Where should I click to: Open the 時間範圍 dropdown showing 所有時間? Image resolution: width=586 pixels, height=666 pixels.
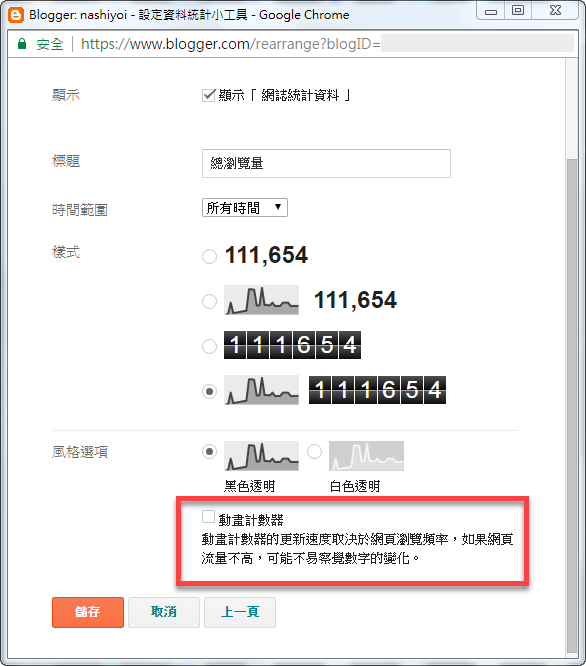[x=245, y=208]
